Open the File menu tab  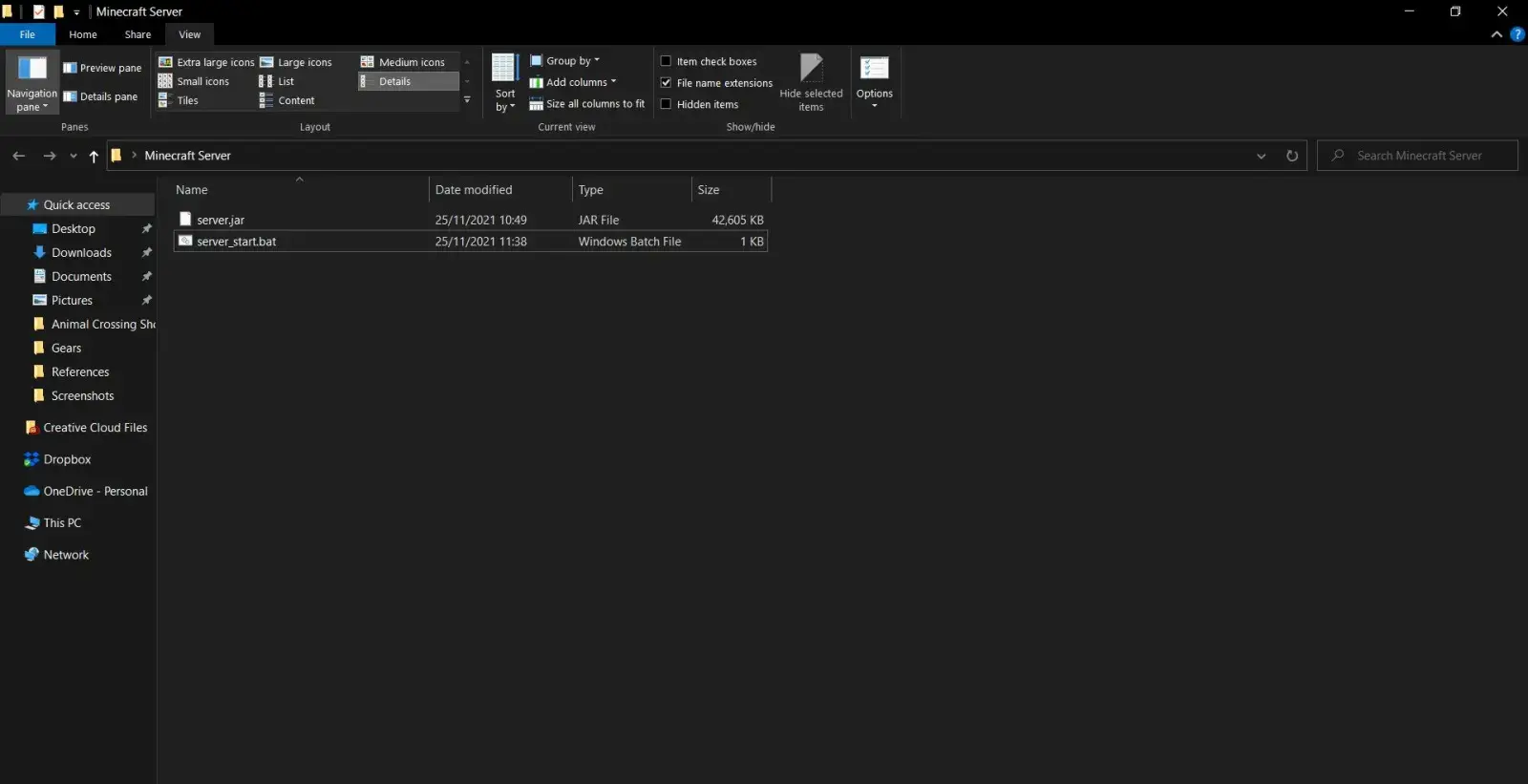tap(27, 34)
